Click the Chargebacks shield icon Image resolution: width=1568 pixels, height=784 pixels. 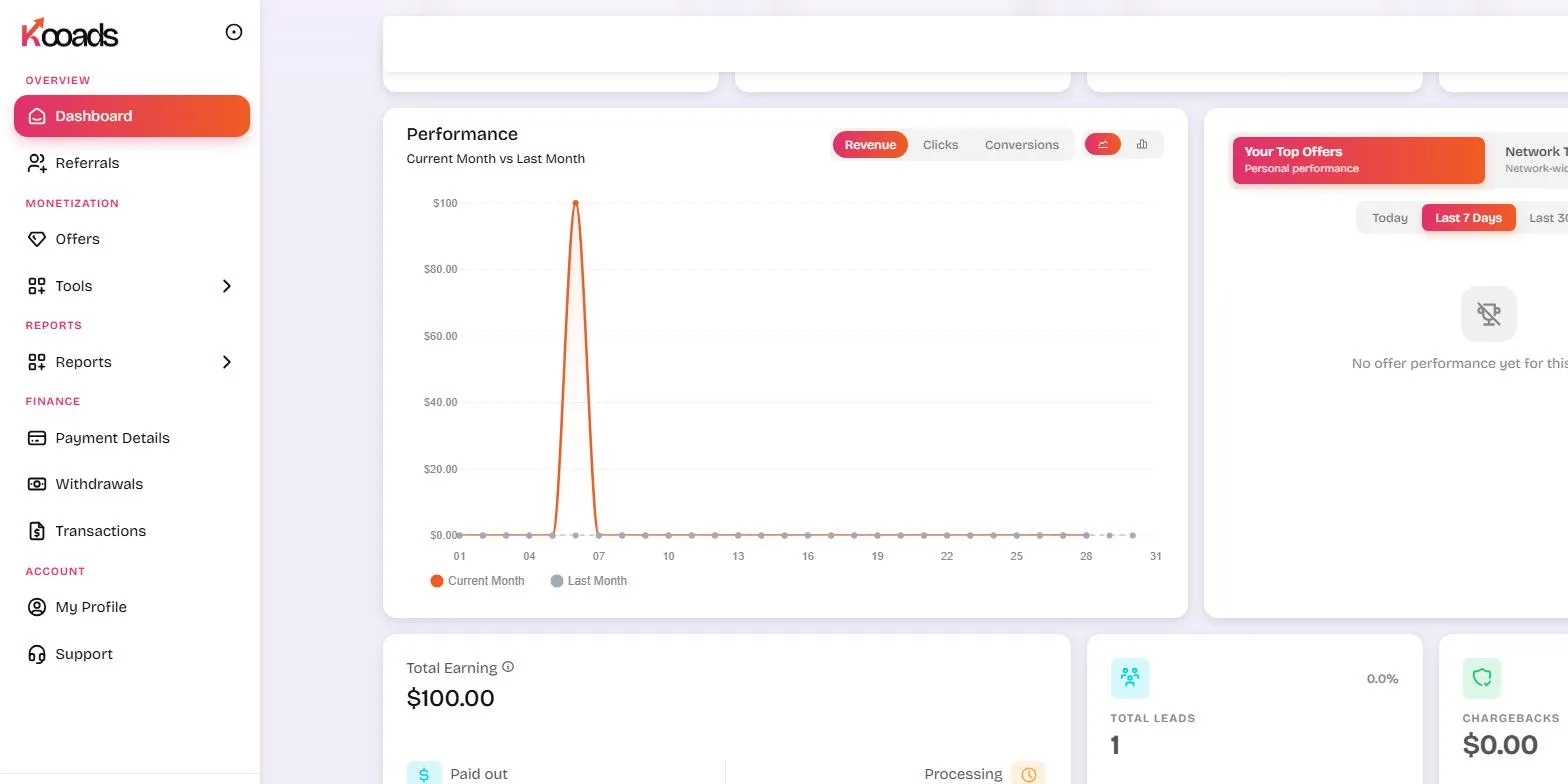pos(1482,678)
